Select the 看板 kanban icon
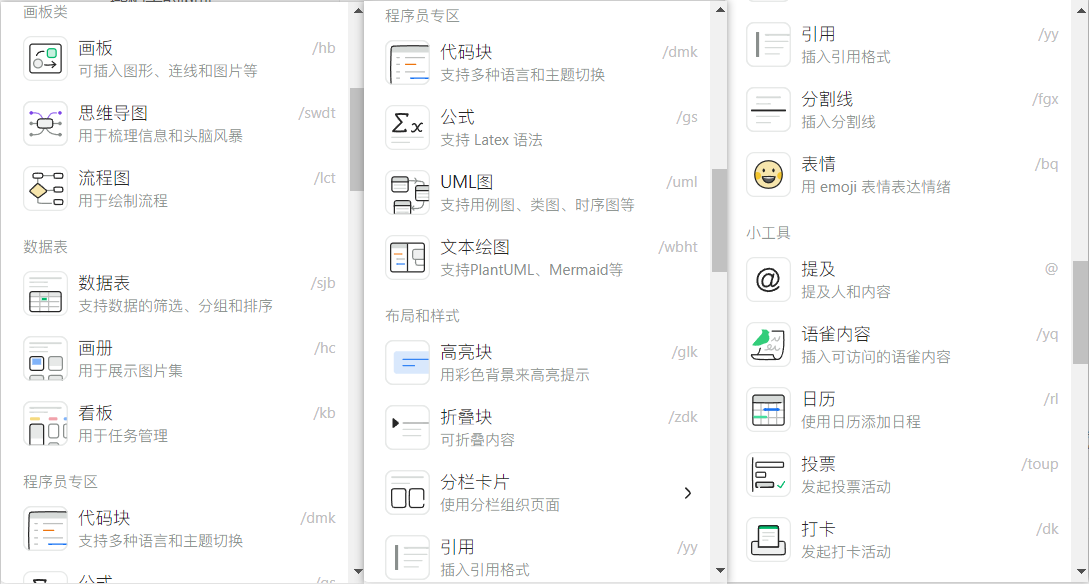 point(45,424)
